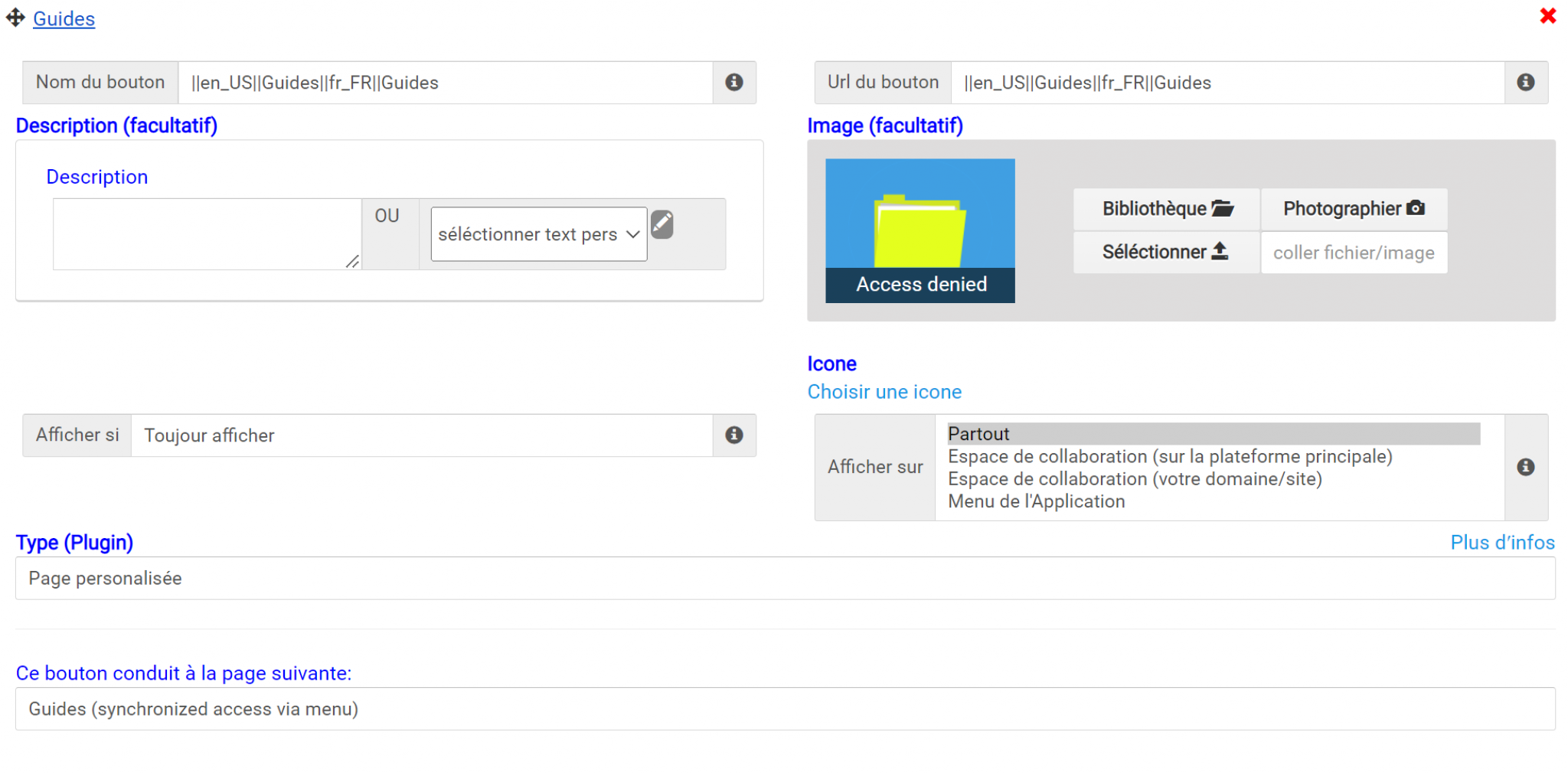Image resolution: width=1568 pixels, height=773 pixels.
Task: Click 'Ce bouton conduit à la page suivante:' label
Action: pos(184,674)
